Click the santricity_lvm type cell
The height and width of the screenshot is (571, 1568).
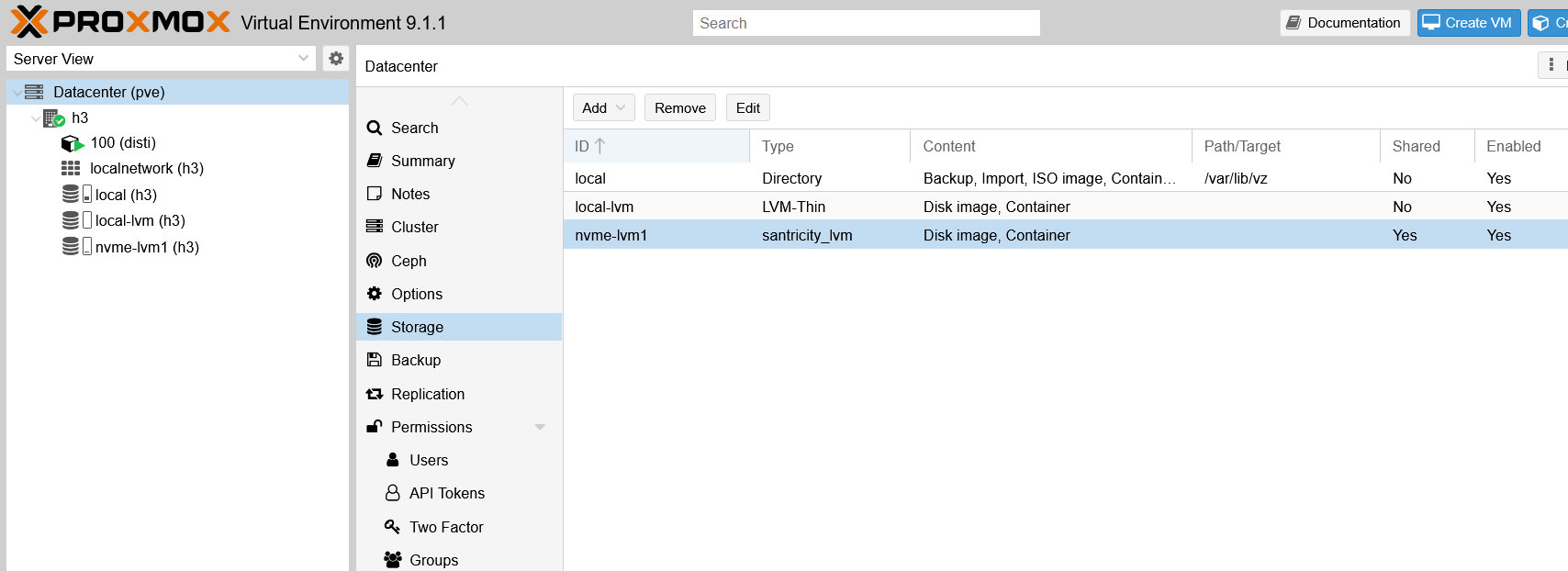click(x=807, y=235)
